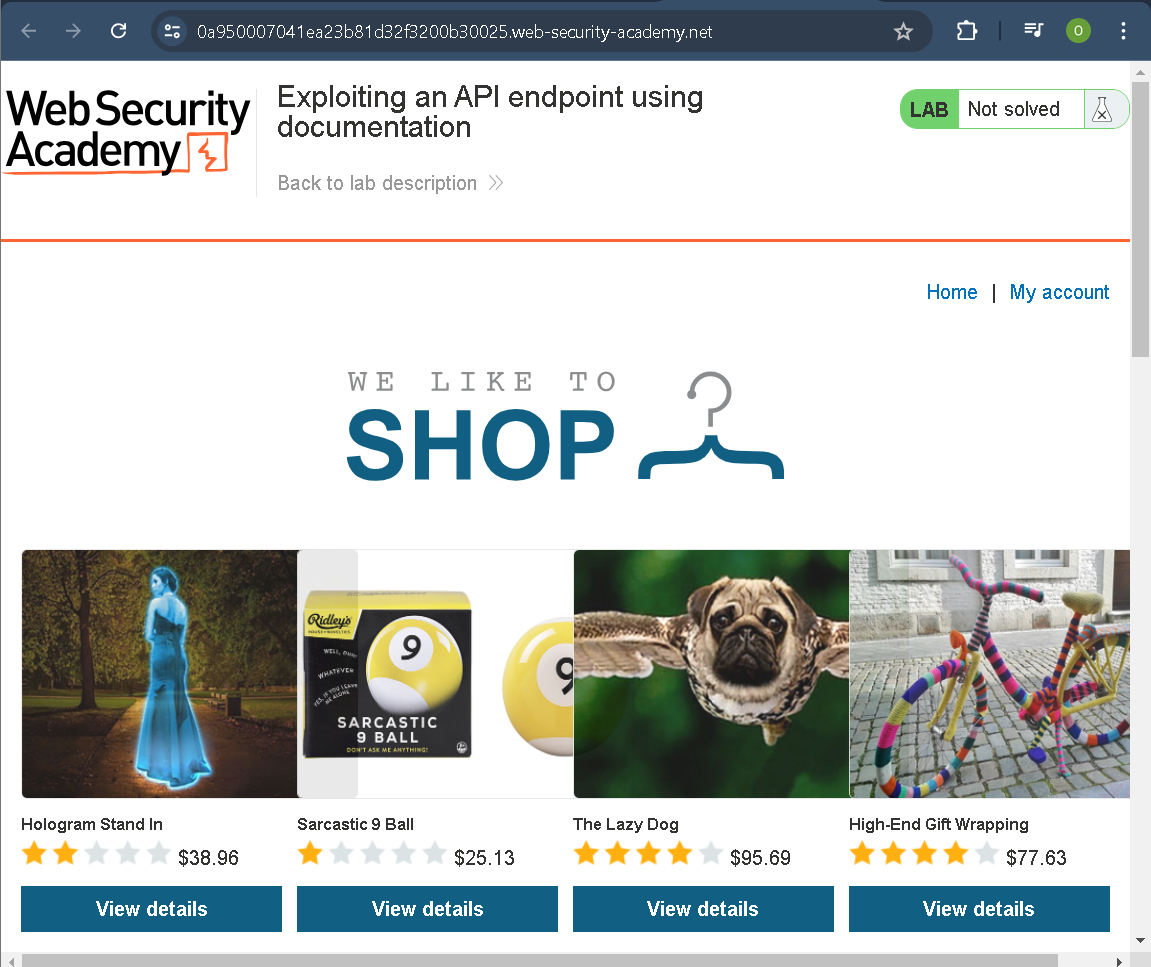The width and height of the screenshot is (1151, 967).
Task: Open the Home navigation link
Action: tap(951, 292)
